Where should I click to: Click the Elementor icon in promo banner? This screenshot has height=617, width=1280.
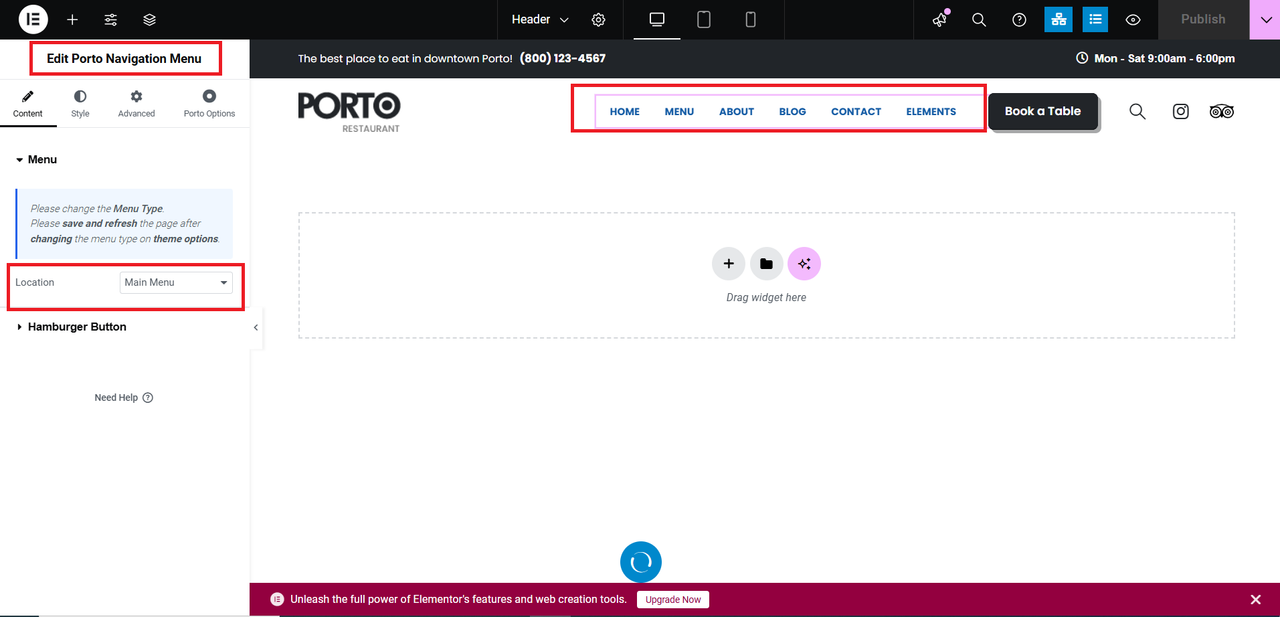(277, 600)
